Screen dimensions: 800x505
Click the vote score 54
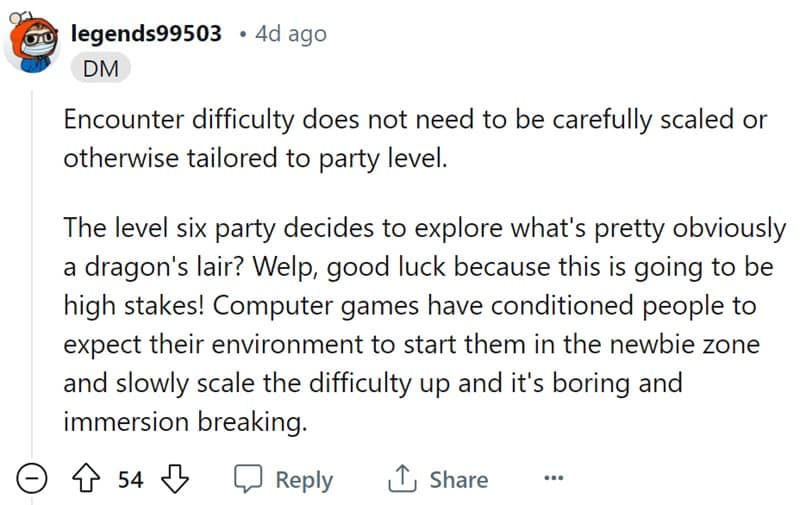[131, 479]
